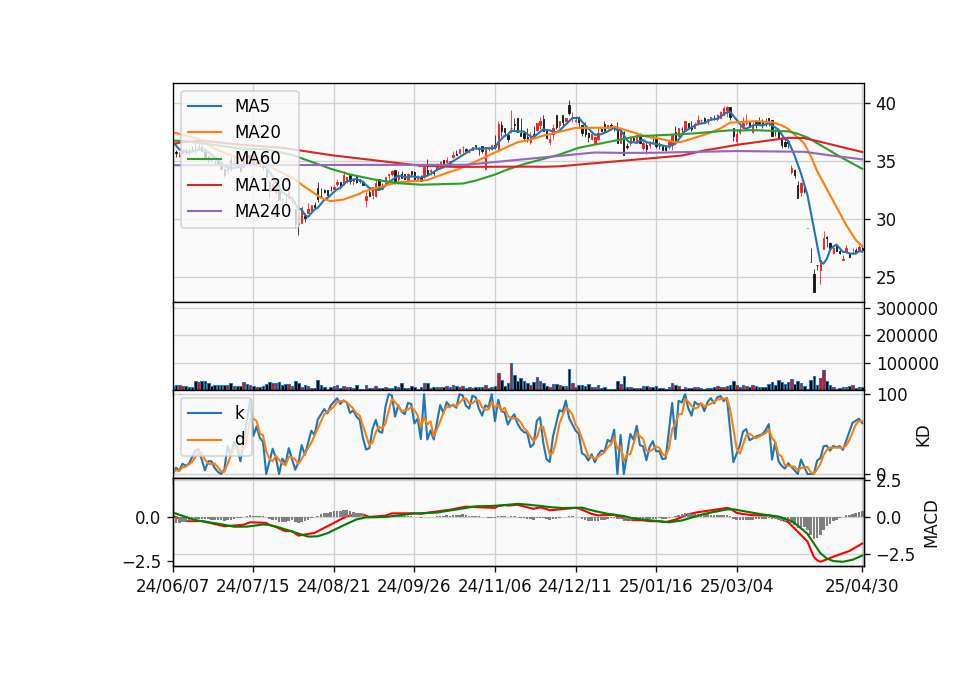Click price axis tick 30
The width and height of the screenshot is (960, 690).
pyautogui.click(x=885, y=220)
